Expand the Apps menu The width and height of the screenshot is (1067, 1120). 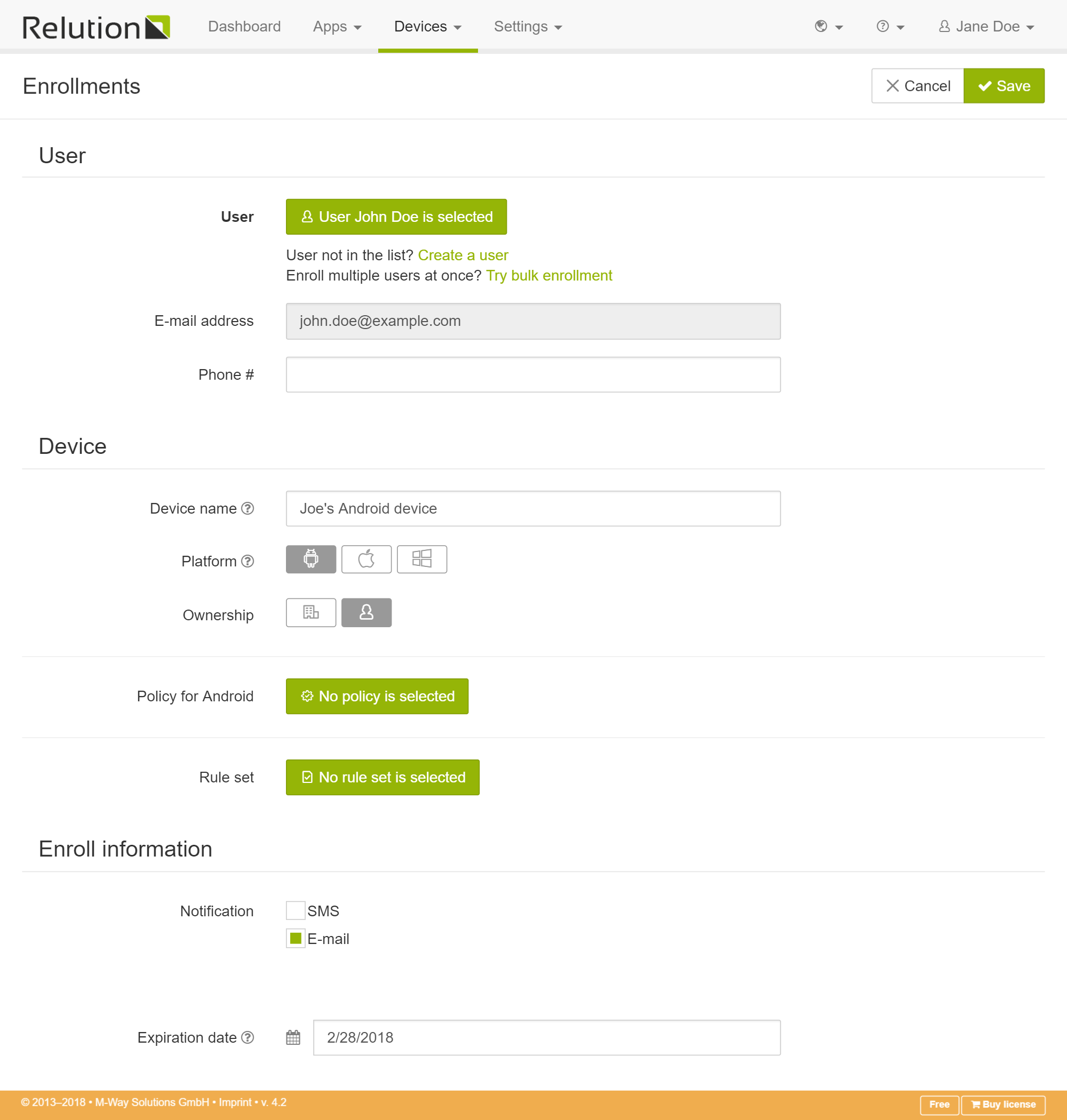pos(337,27)
